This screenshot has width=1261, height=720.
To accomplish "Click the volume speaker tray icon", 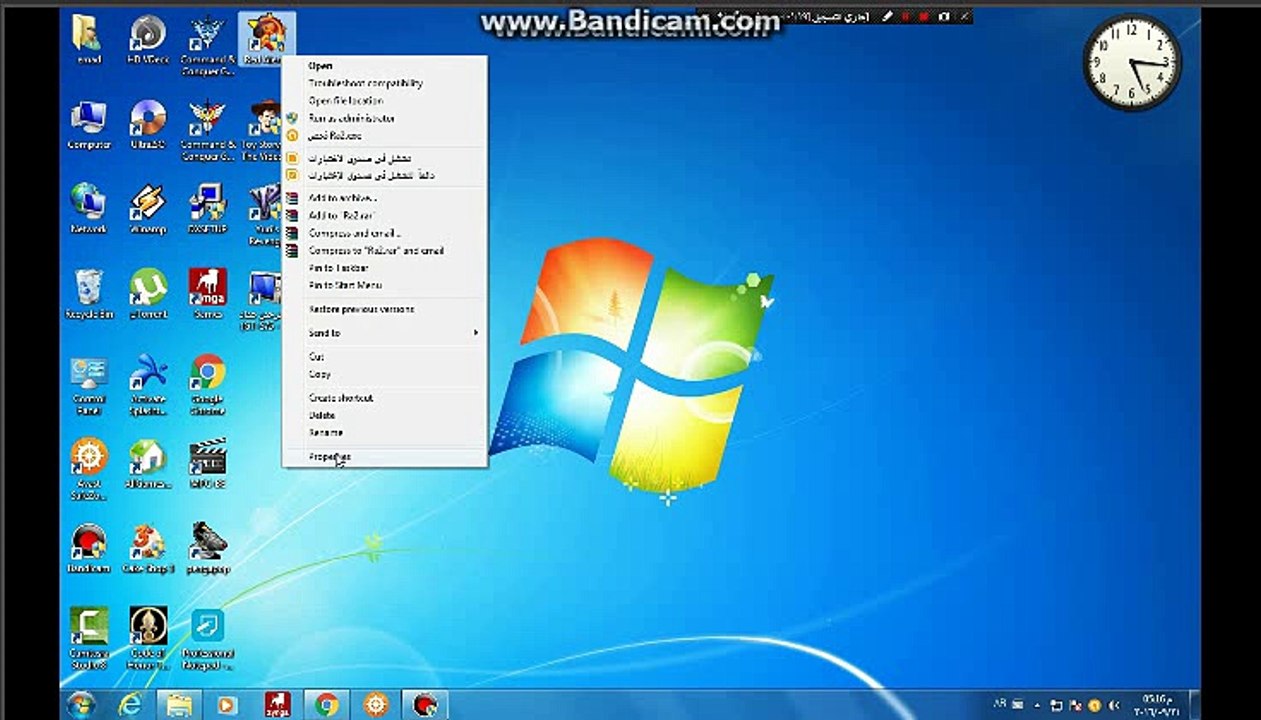I will click(x=1113, y=705).
